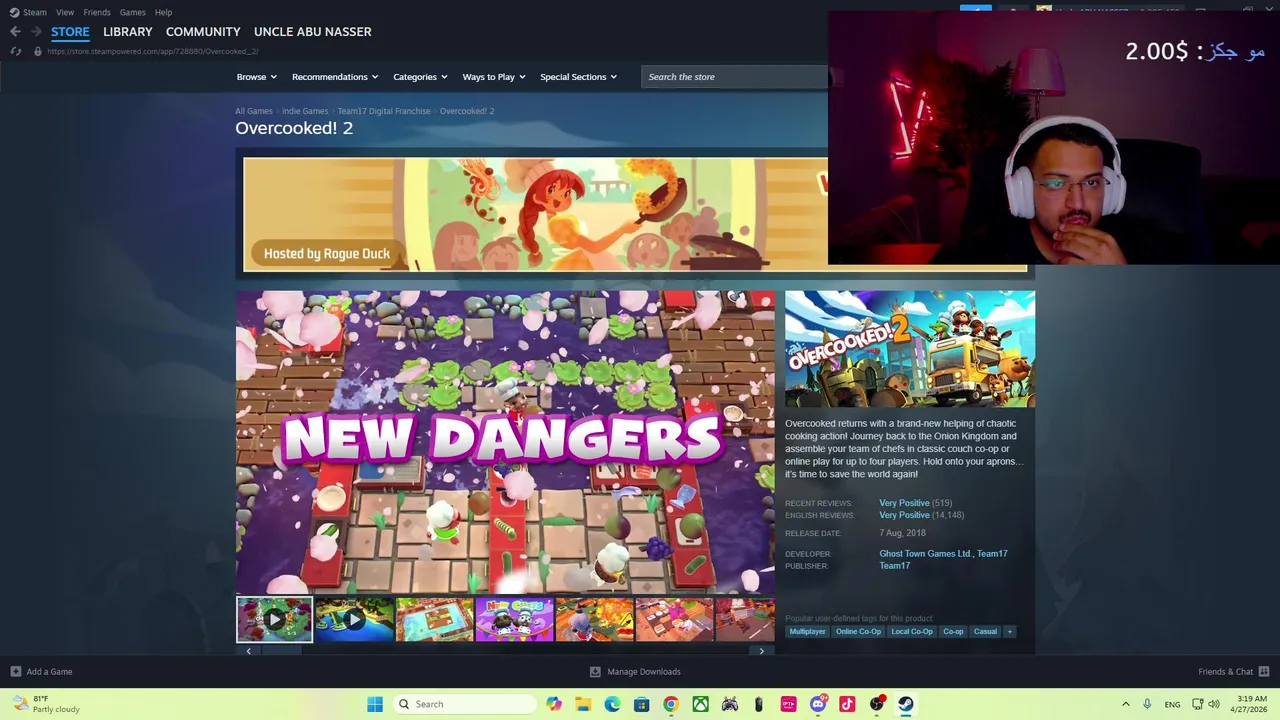1280x720 pixels.
Task: Open Google Chrome from the taskbar
Action: (671, 704)
